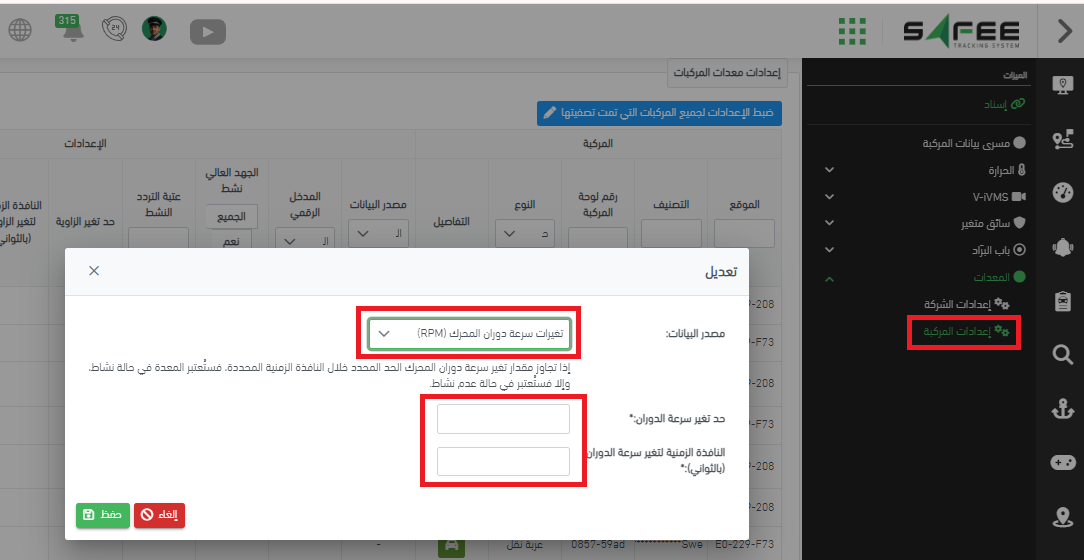Open the gamepad control sidebar icon

pos(1062,463)
